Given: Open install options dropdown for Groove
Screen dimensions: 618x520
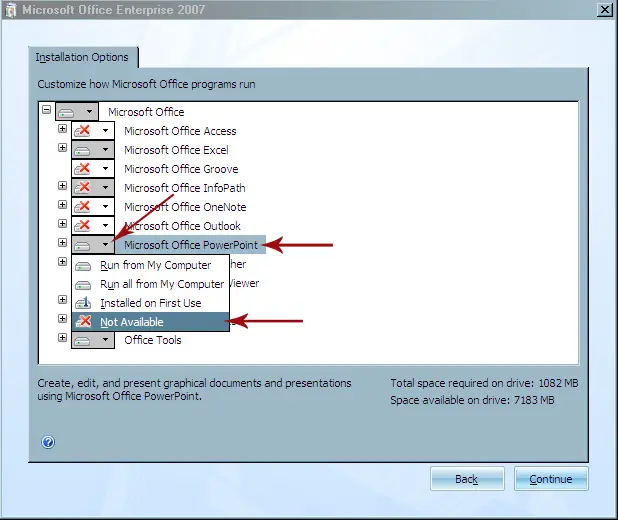Looking at the screenshot, I should point(105,169).
